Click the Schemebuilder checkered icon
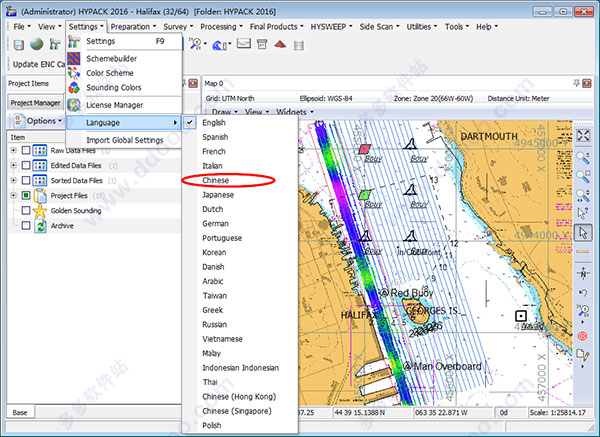600x437 pixels. [74, 59]
